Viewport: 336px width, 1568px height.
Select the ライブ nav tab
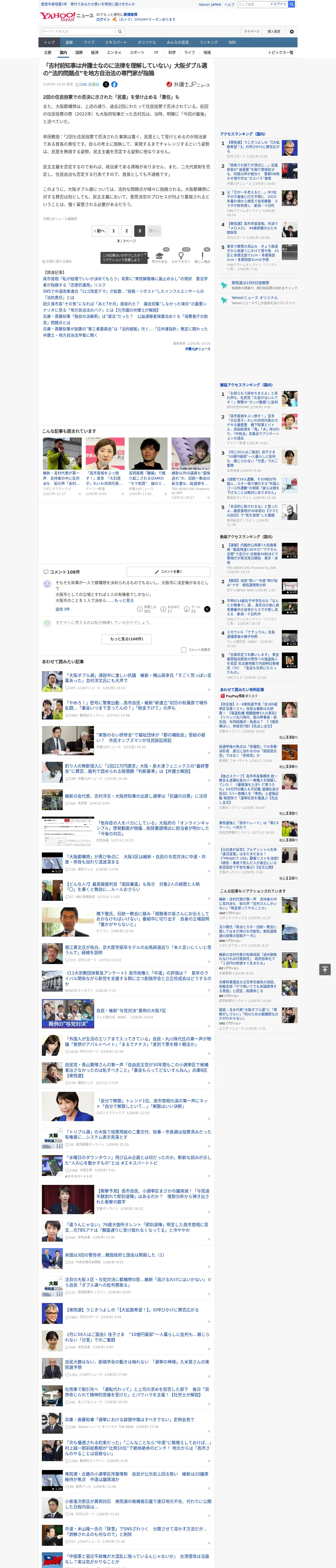[x=89, y=43]
